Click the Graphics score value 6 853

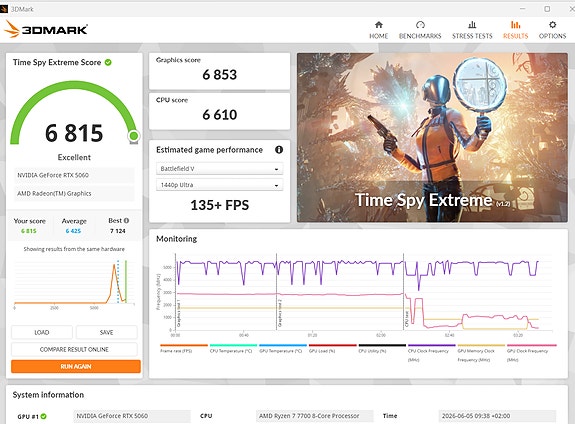pyautogui.click(x=220, y=75)
